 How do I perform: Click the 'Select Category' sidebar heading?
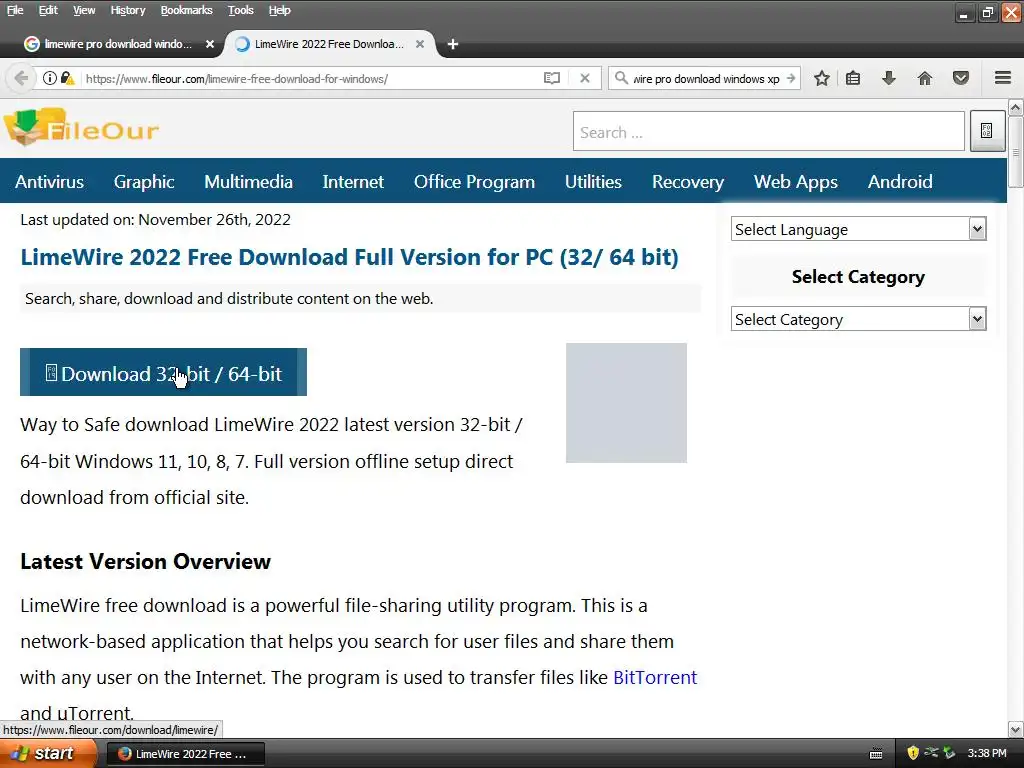tap(858, 277)
